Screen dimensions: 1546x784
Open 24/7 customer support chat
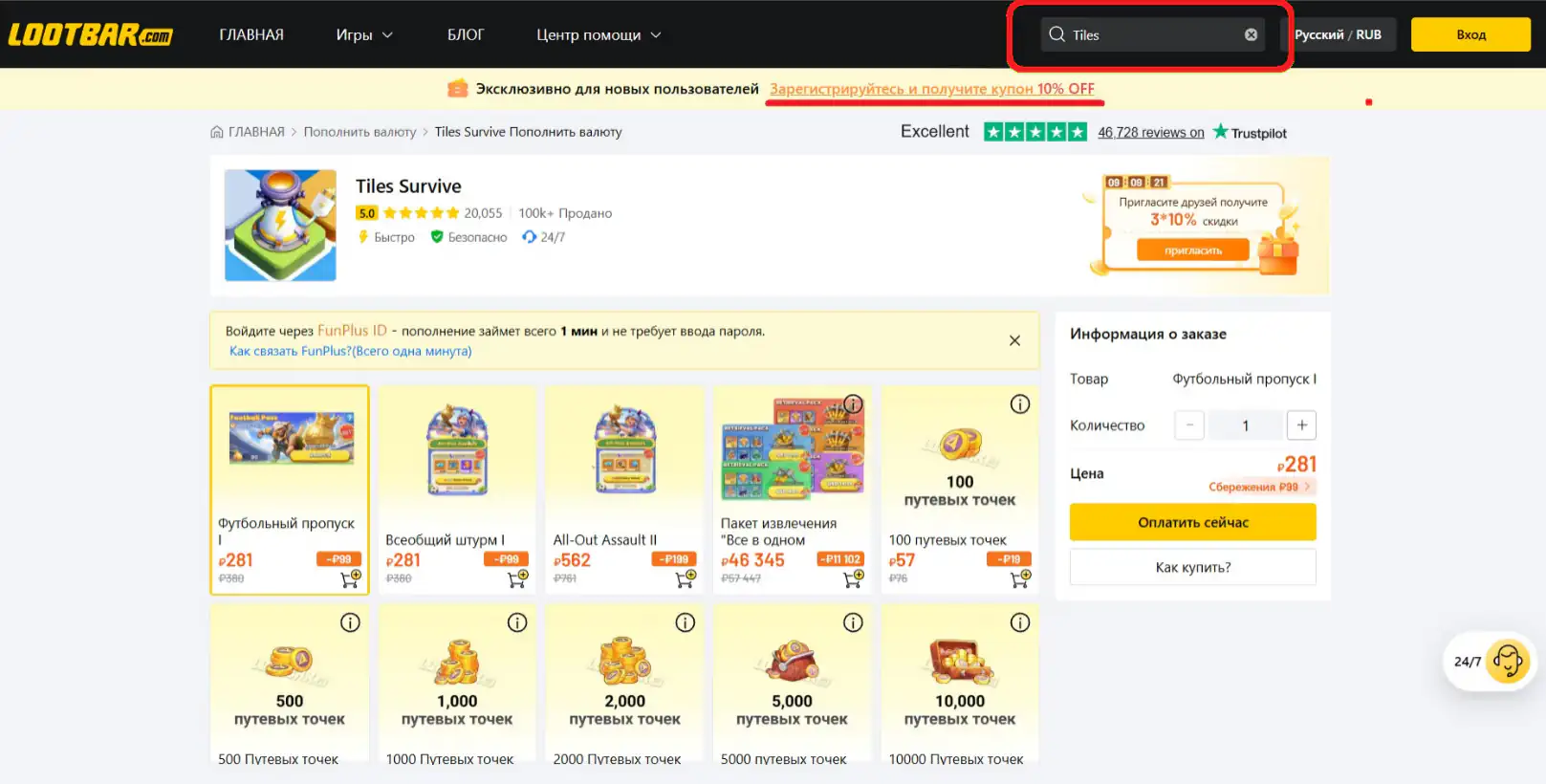1490,661
